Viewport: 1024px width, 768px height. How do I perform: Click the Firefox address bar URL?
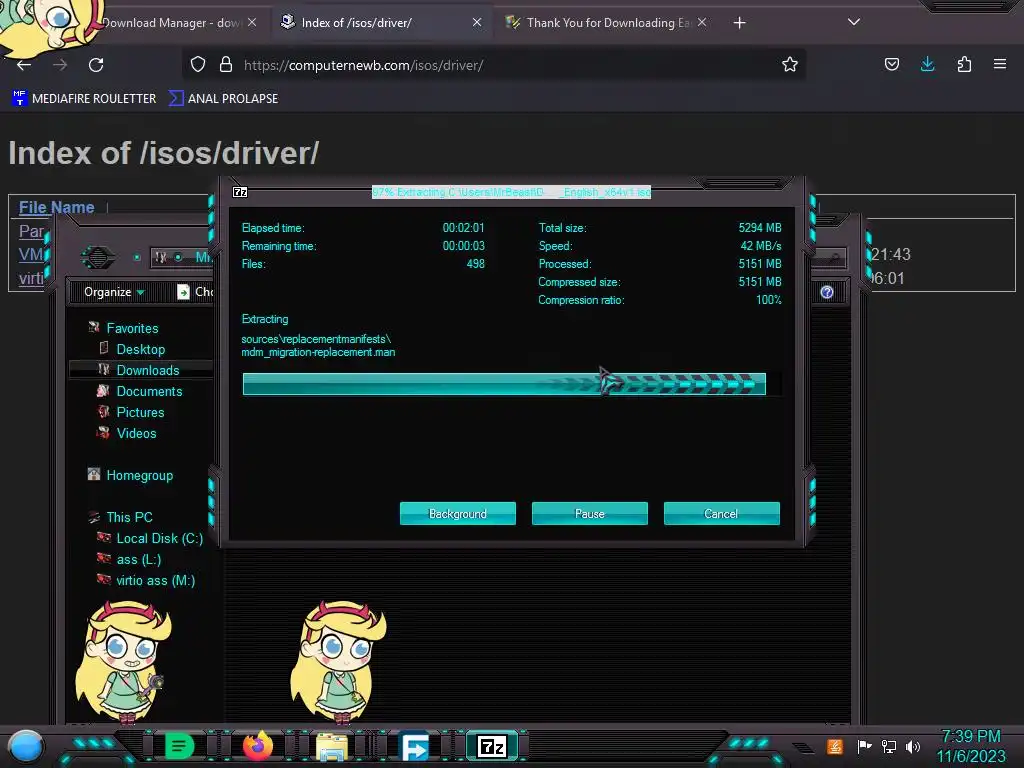(x=364, y=65)
